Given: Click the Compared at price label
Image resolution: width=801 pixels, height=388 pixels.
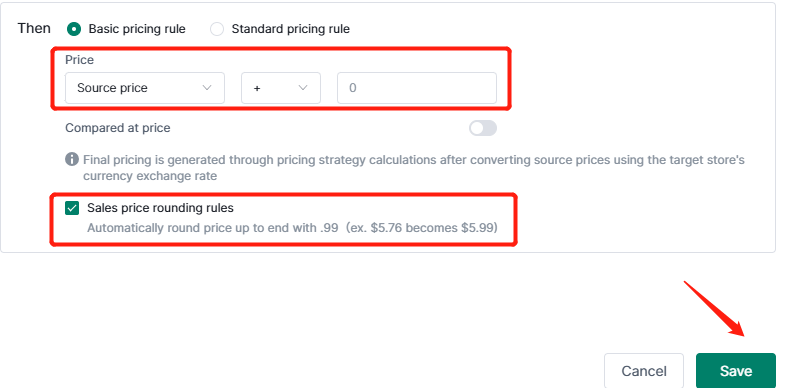Looking at the screenshot, I should (x=118, y=128).
